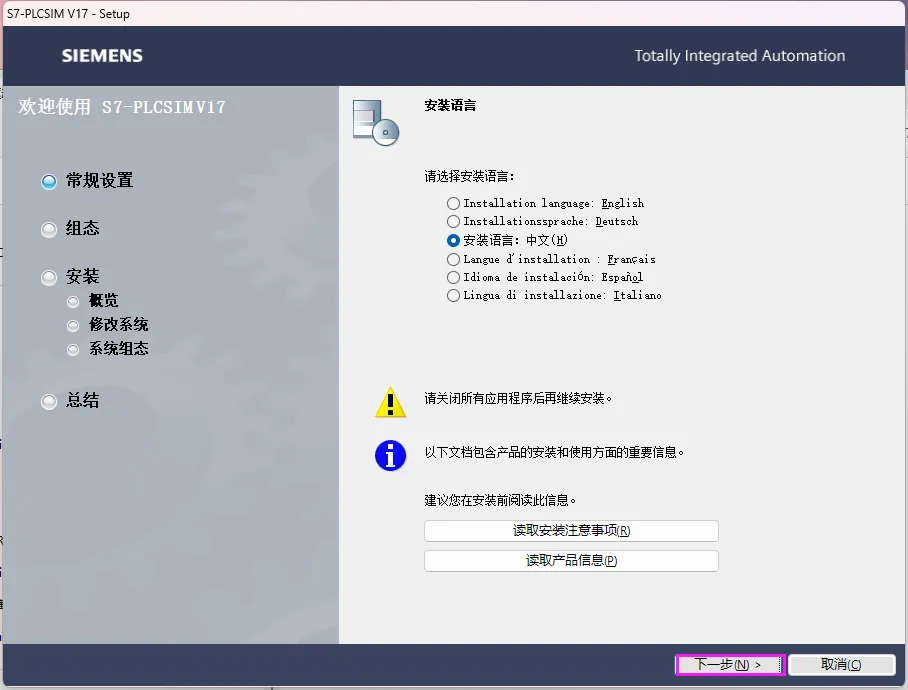Click the 组态 step in sidebar

70,229
